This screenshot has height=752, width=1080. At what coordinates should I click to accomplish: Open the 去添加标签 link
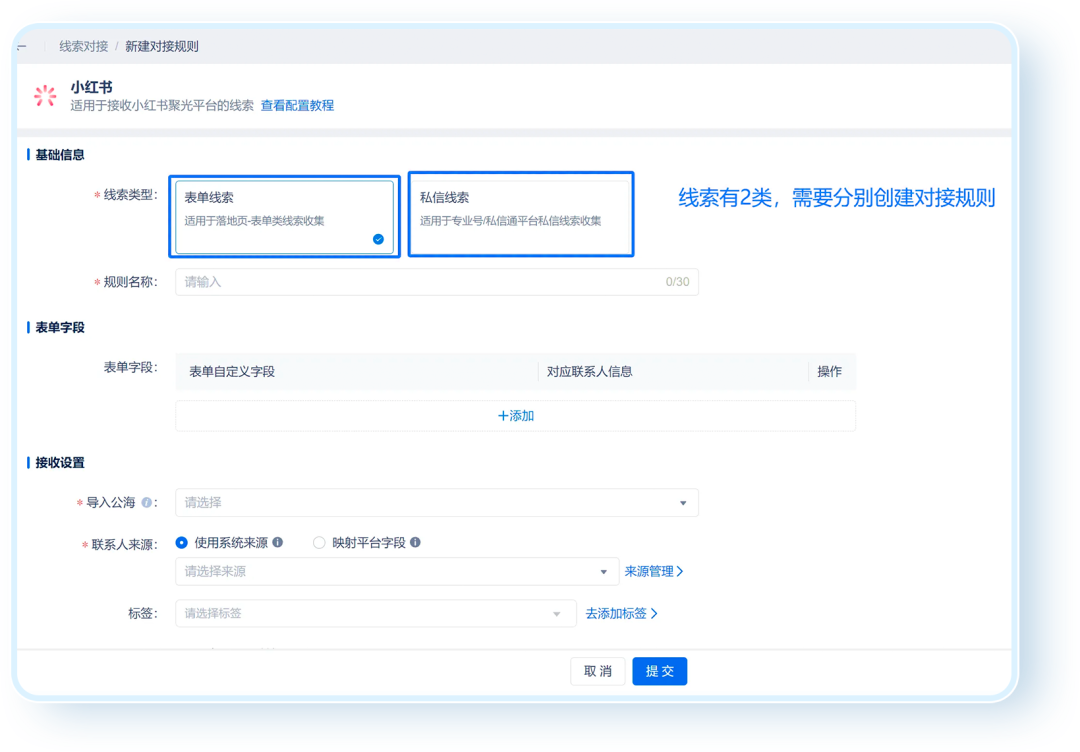621,614
